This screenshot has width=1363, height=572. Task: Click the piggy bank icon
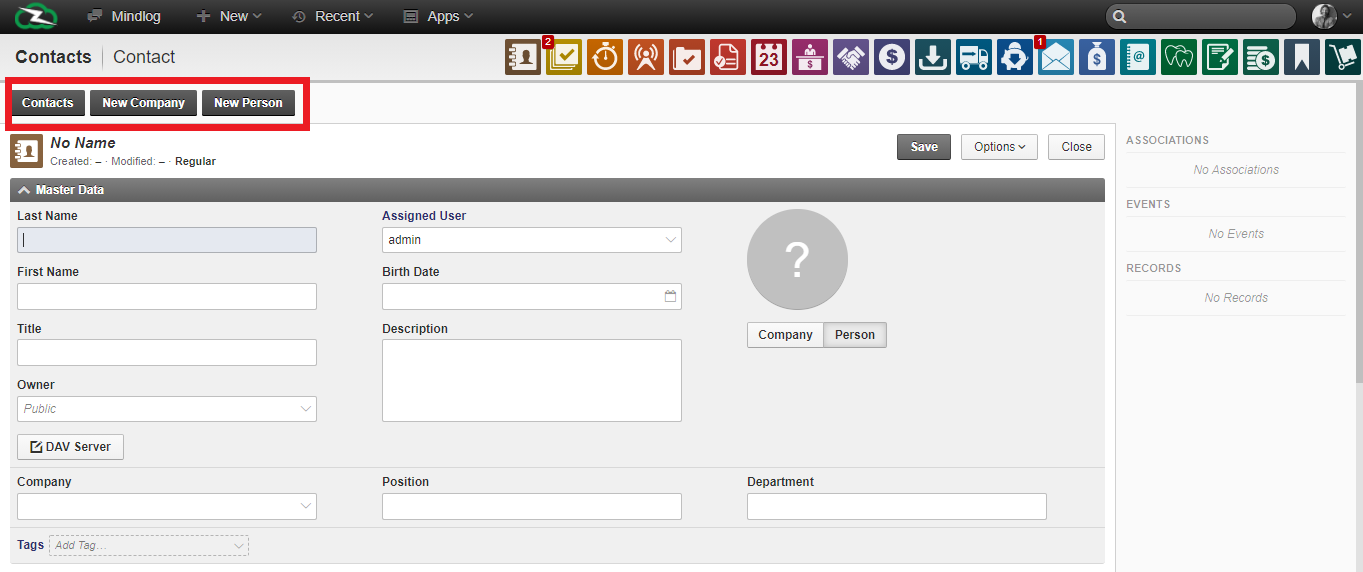click(x=1015, y=58)
